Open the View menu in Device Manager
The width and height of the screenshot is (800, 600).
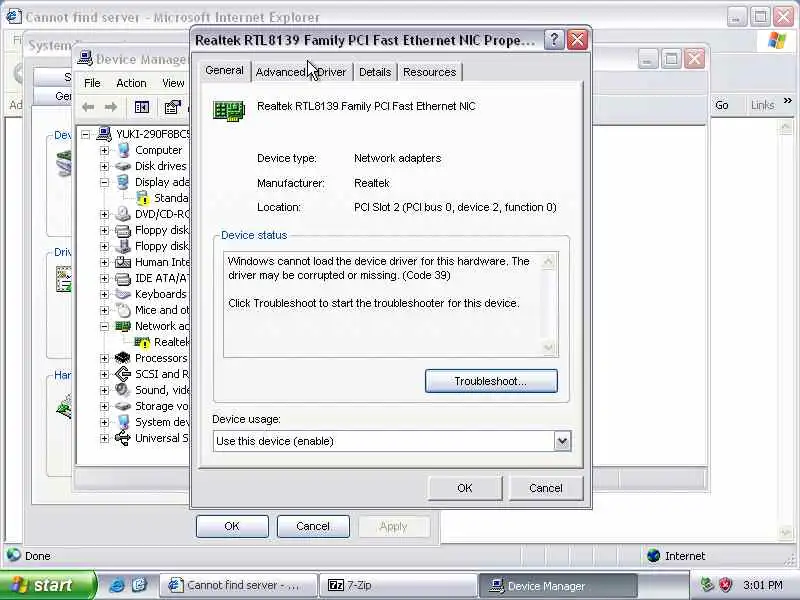coord(173,83)
